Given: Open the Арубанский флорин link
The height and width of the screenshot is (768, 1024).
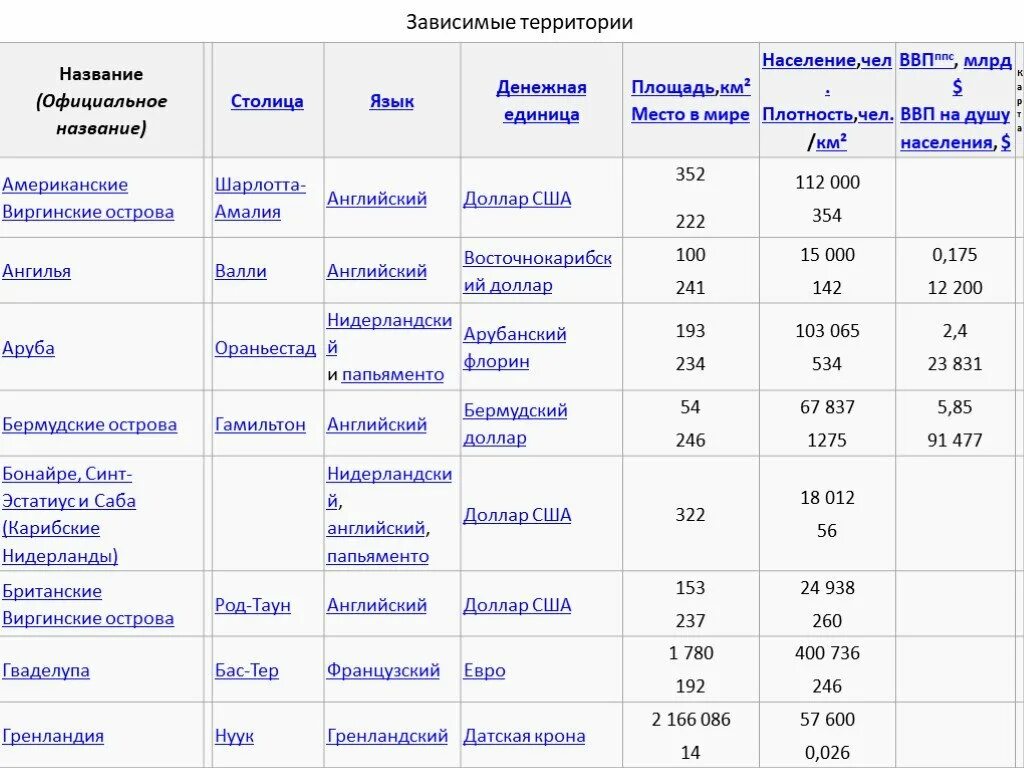Looking at the screenshot, I should tap(515, 347).
